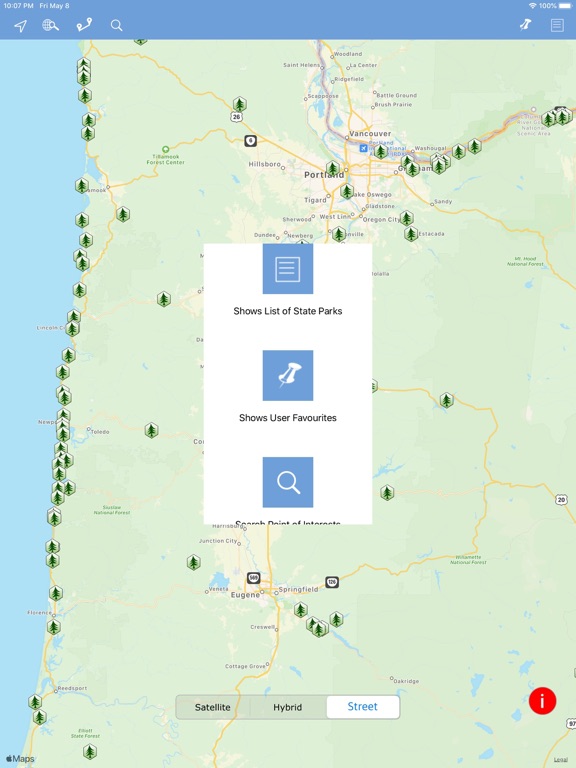Click the Hillsboro map label
Viewport: 576px width, 768px height.
[x=264, y=164]
